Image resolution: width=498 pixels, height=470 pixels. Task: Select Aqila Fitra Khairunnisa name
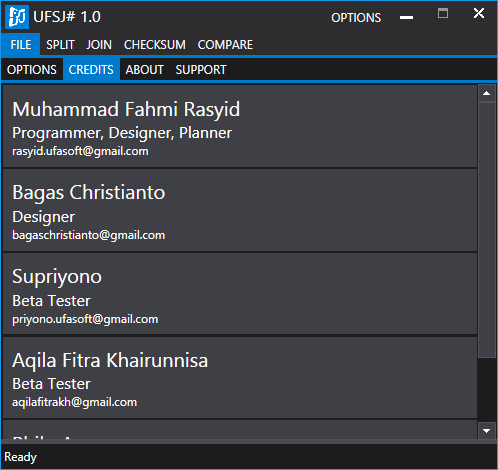[110, 361]
